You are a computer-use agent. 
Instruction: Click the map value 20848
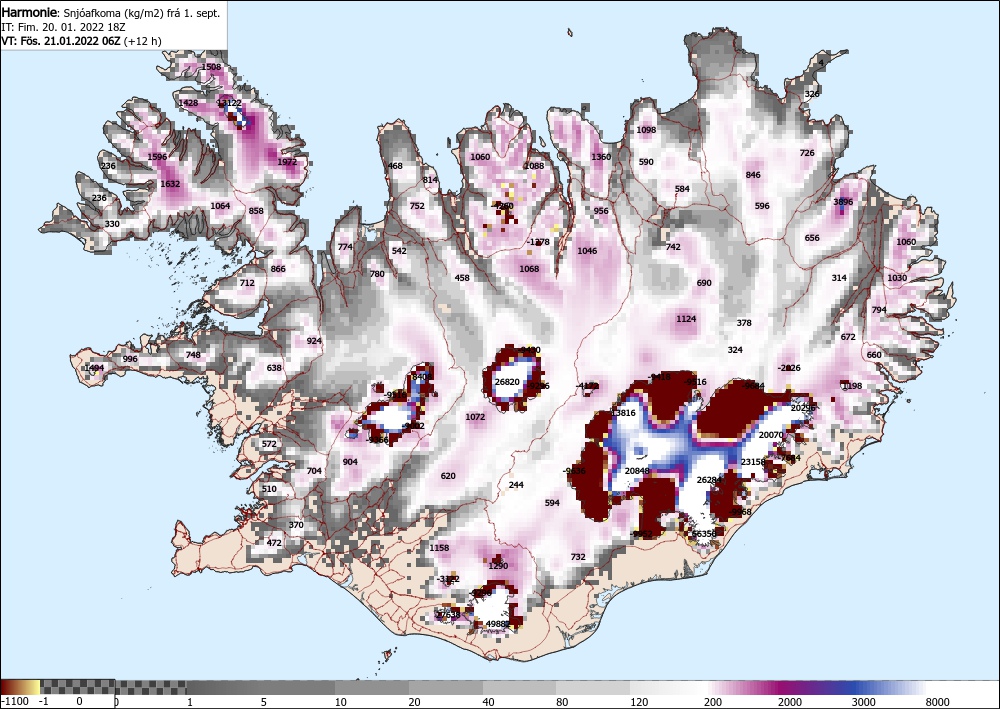(637, 471)
